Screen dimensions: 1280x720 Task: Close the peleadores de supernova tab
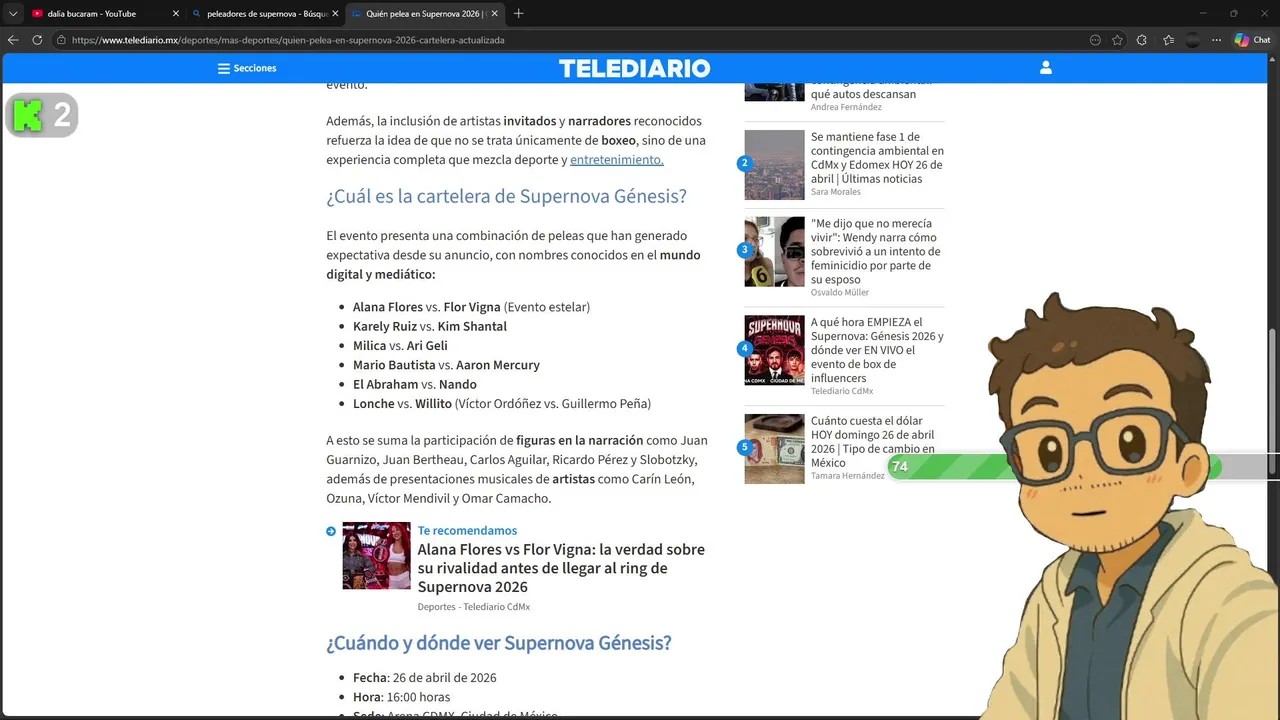335,14
